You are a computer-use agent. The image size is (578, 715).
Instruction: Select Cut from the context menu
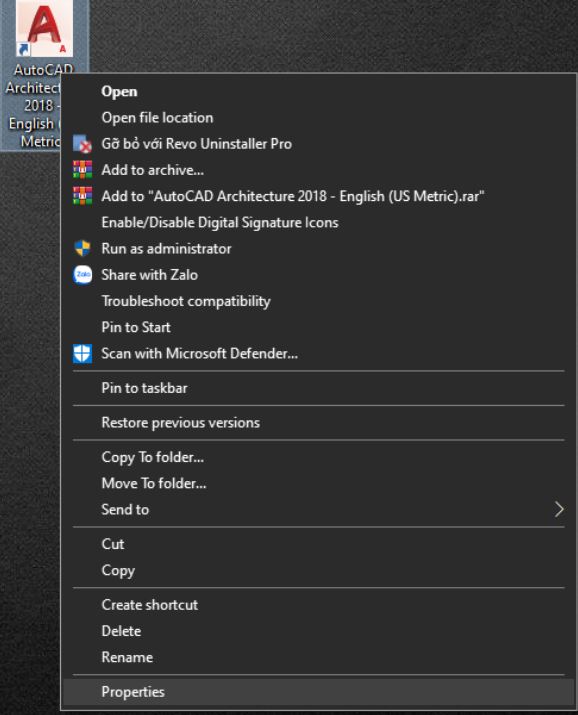pyautogui.click(x=318, y=544)
